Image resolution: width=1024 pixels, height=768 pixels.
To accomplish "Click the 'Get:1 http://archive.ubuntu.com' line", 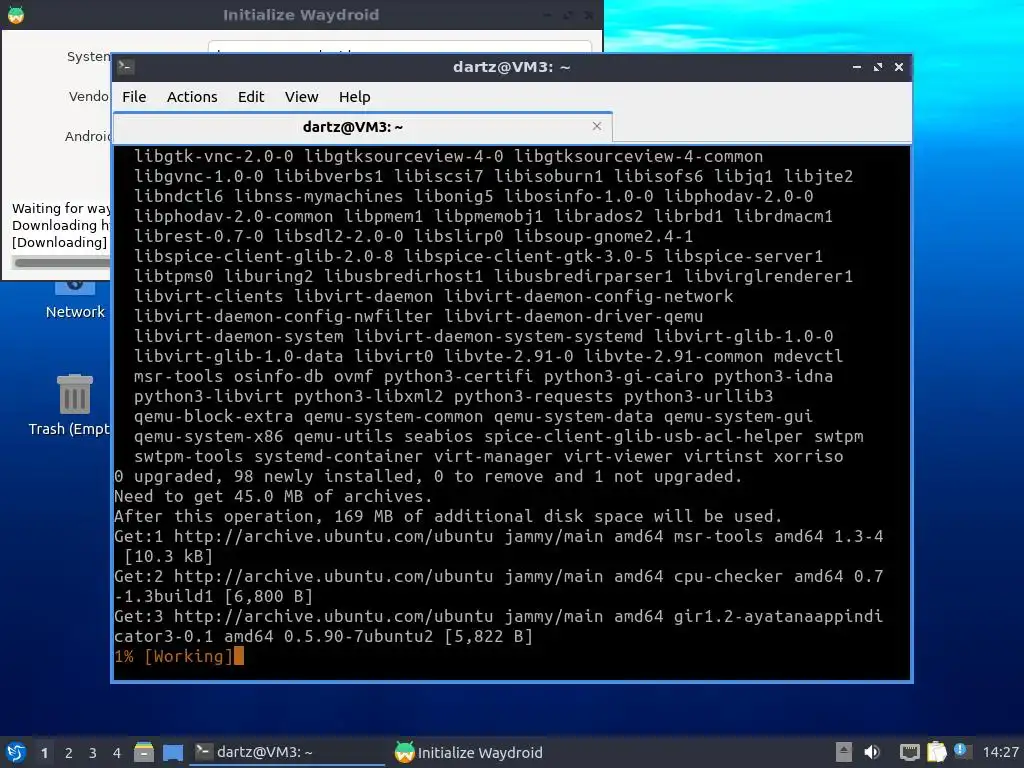I will (x=499, y=546).
